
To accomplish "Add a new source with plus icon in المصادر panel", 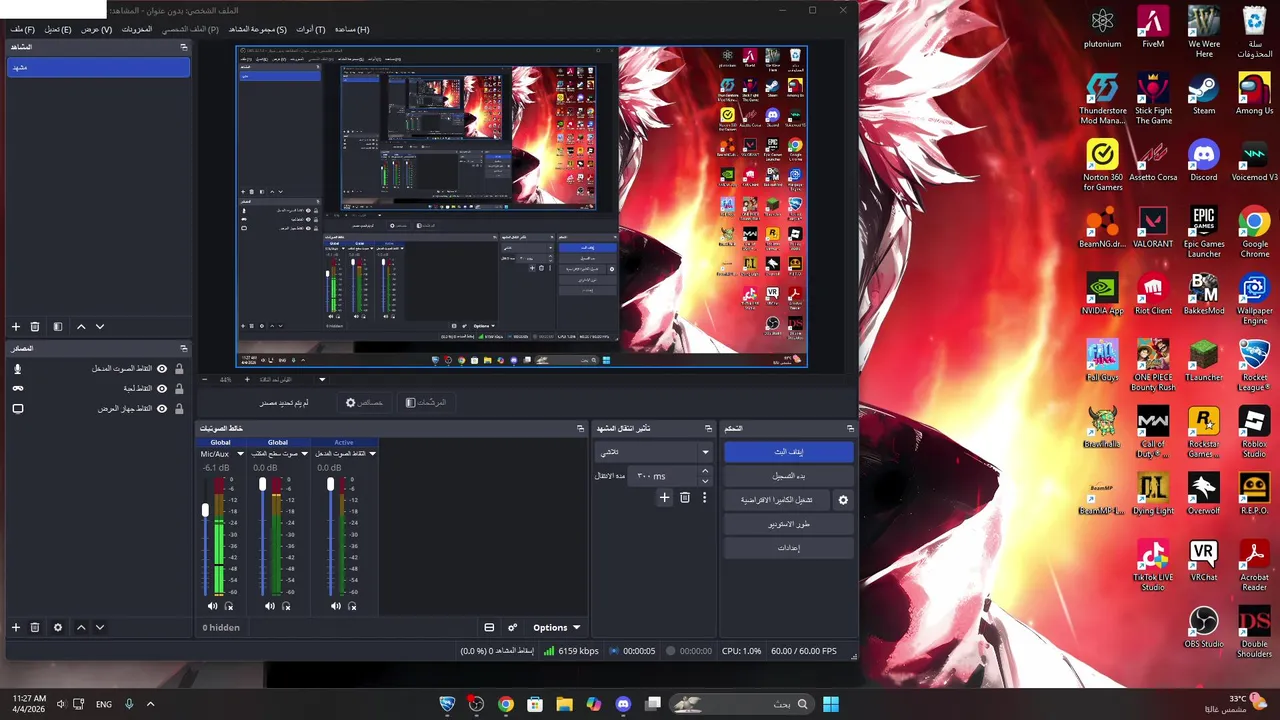I will [x=16, y=628].
